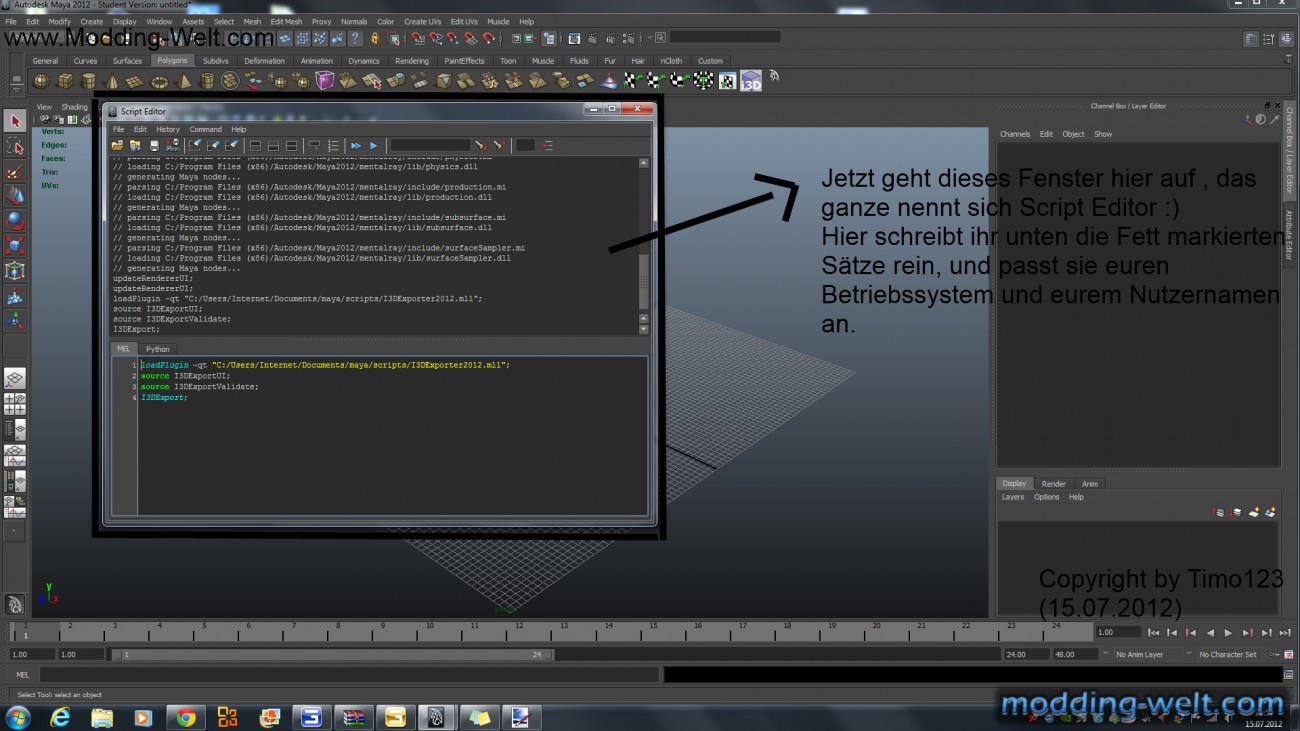The width and height of the screenshot is (1300, 731).
Task: Show both history and input panes
Action: [x=291, y=146]
